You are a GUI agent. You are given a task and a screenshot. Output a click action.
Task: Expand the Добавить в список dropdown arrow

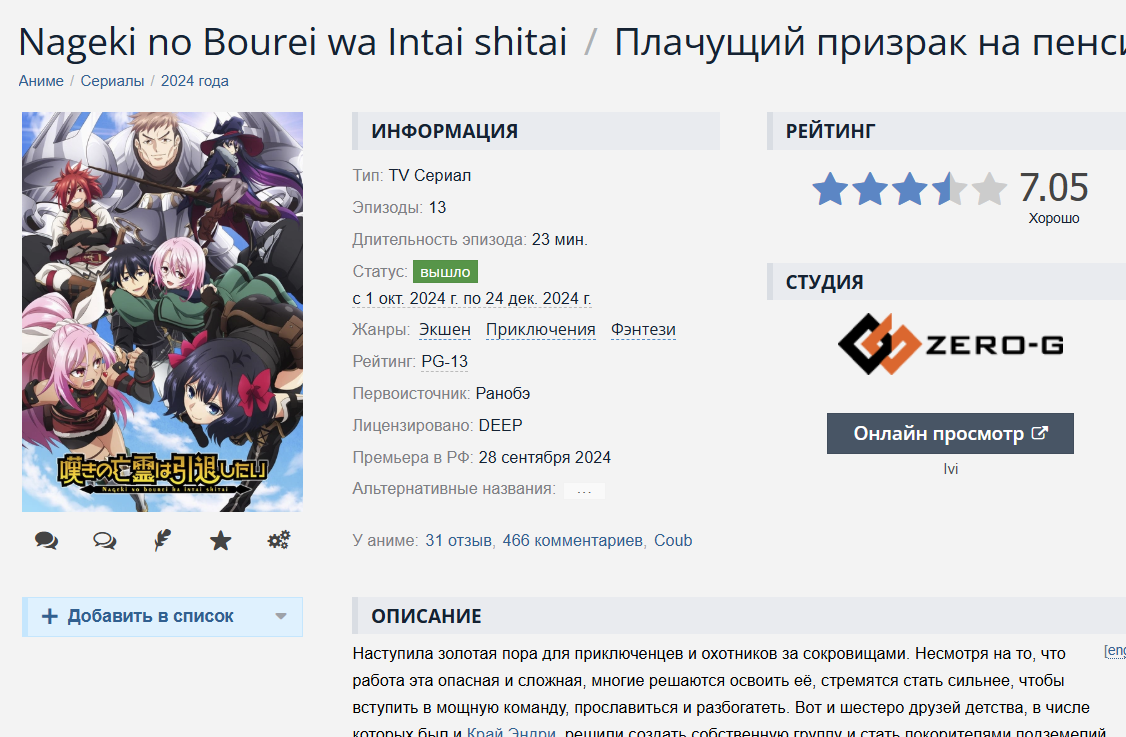[x=281, y=616]
